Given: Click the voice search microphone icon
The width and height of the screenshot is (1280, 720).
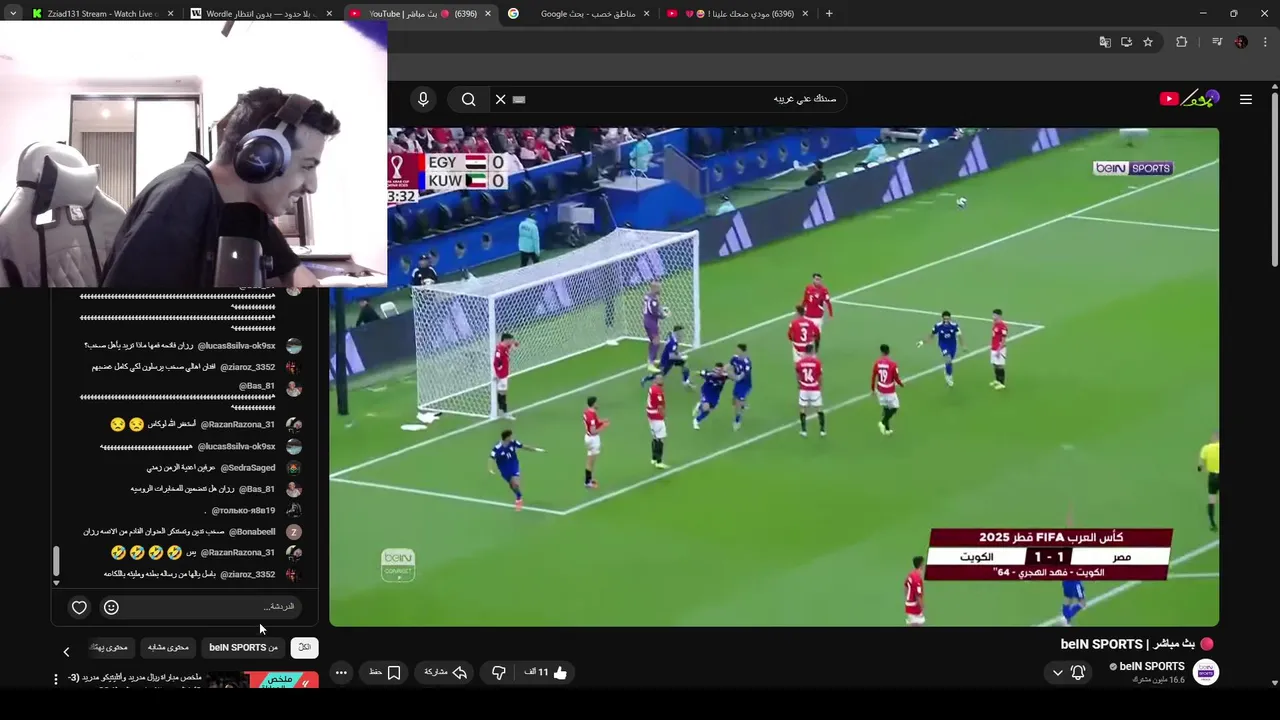Looking at the screenshot, I should (423, 99).
